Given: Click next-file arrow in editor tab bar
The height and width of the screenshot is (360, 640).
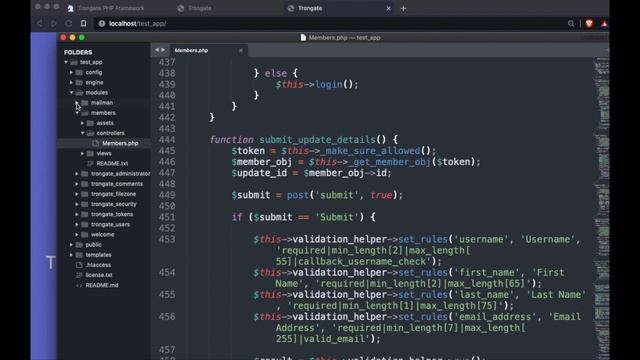Looking at the screenshot, I should pos(163,50).
